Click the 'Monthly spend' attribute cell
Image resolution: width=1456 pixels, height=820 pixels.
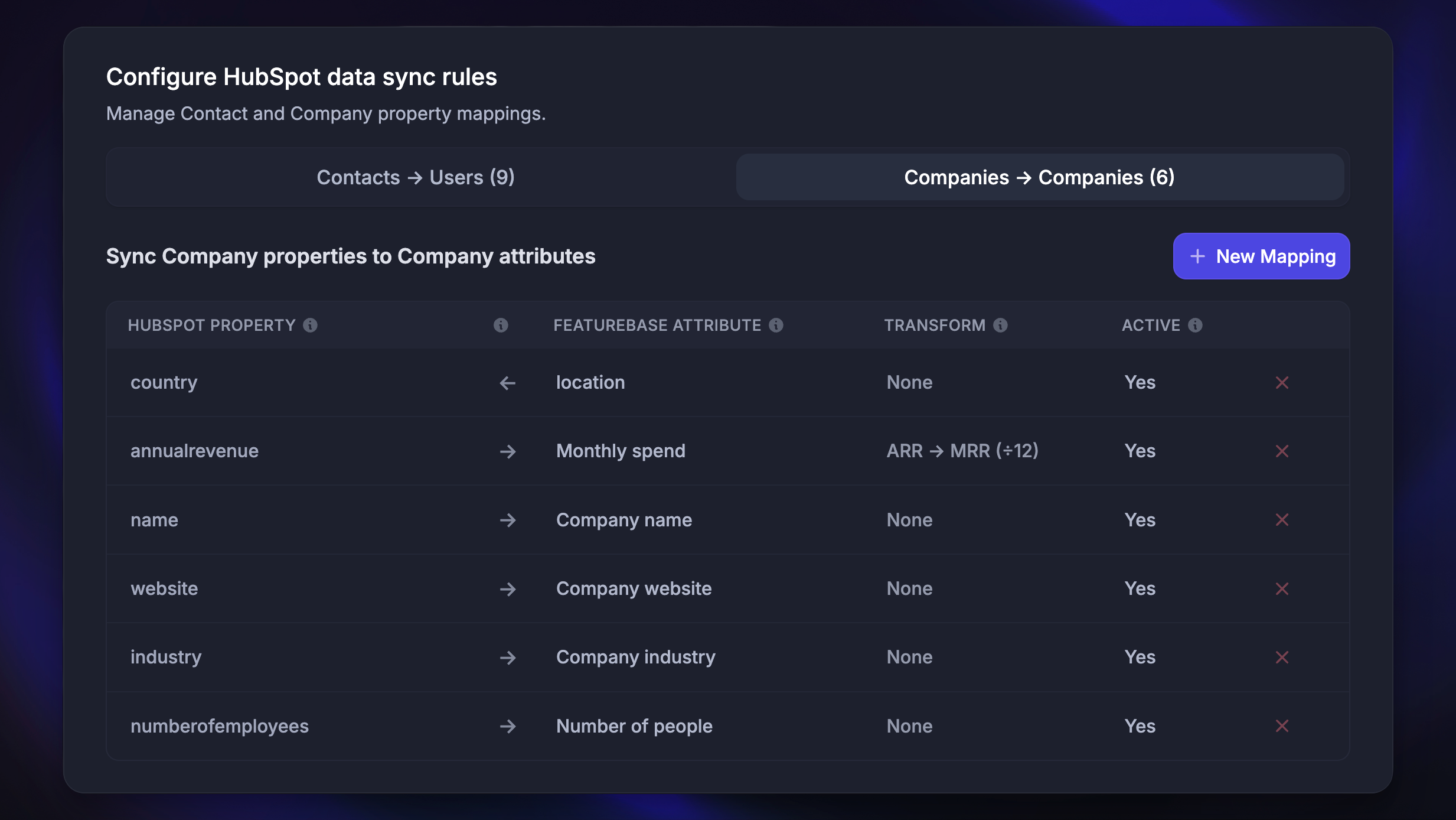coord(621,451)
